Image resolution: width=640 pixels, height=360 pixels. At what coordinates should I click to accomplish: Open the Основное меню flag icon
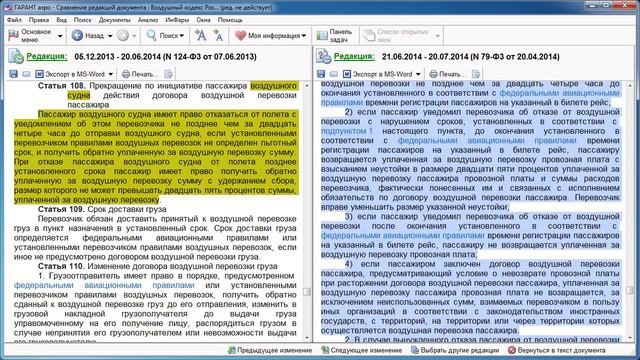pos(13,36)
